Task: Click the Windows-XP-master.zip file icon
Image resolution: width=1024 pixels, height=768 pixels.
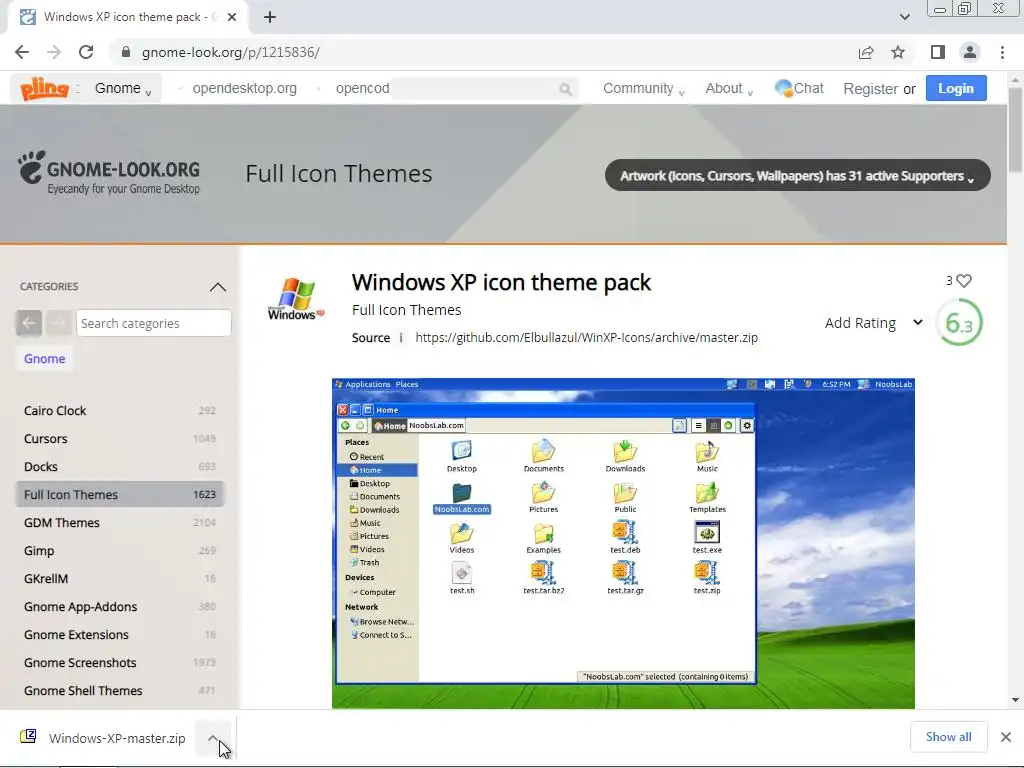Action: (28, 737)
